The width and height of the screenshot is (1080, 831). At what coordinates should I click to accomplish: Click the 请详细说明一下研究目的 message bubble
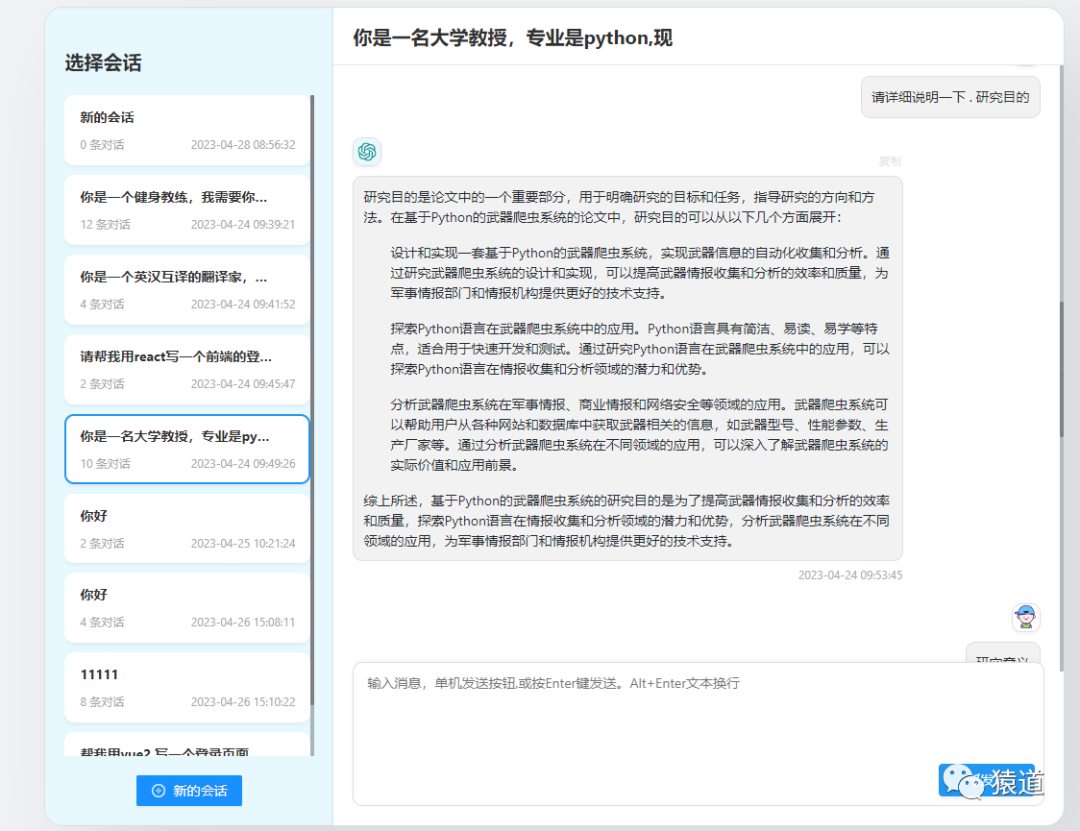[x=948, y=97]
